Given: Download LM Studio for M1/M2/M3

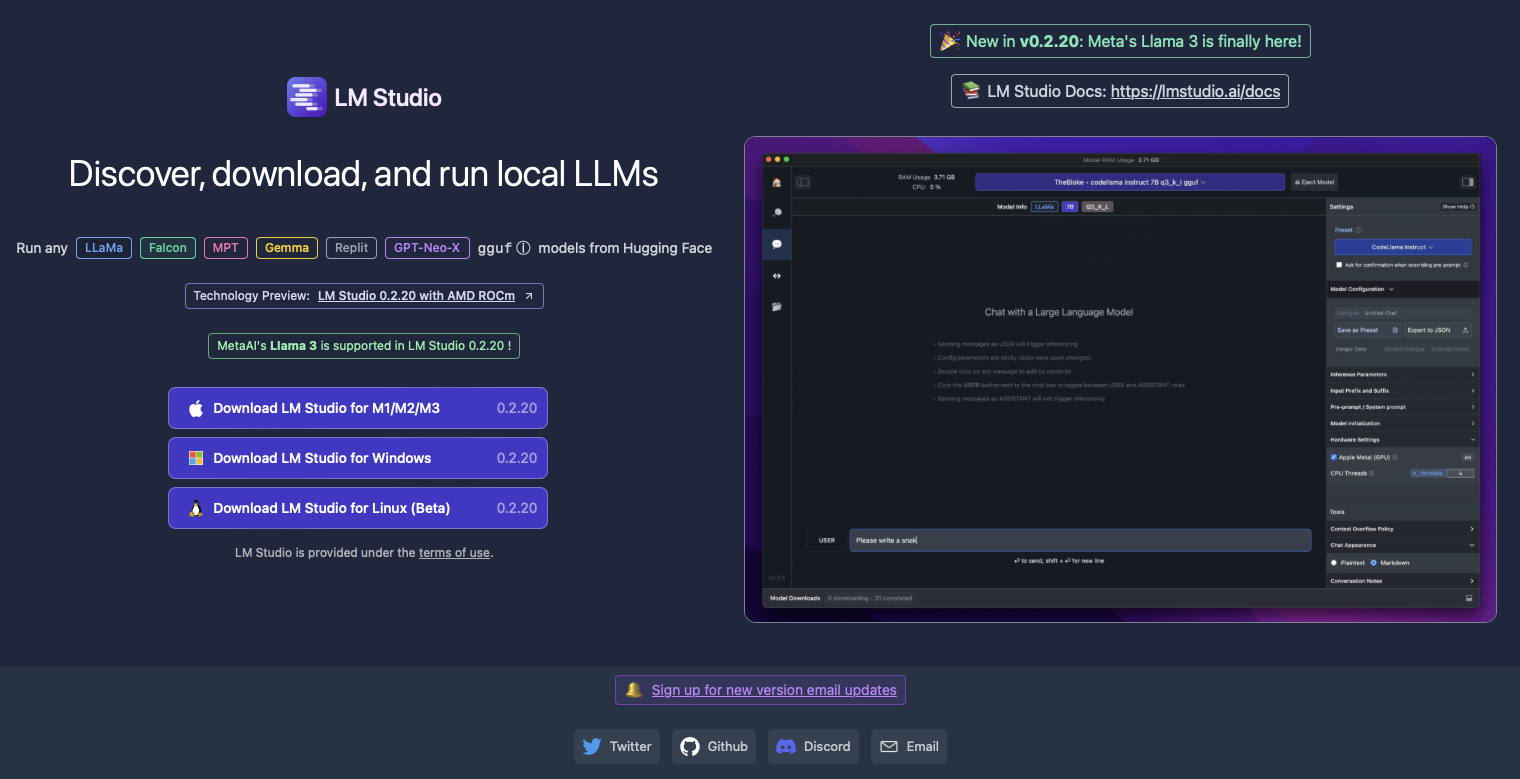Looking at the screenshot, I should (358, 408).
